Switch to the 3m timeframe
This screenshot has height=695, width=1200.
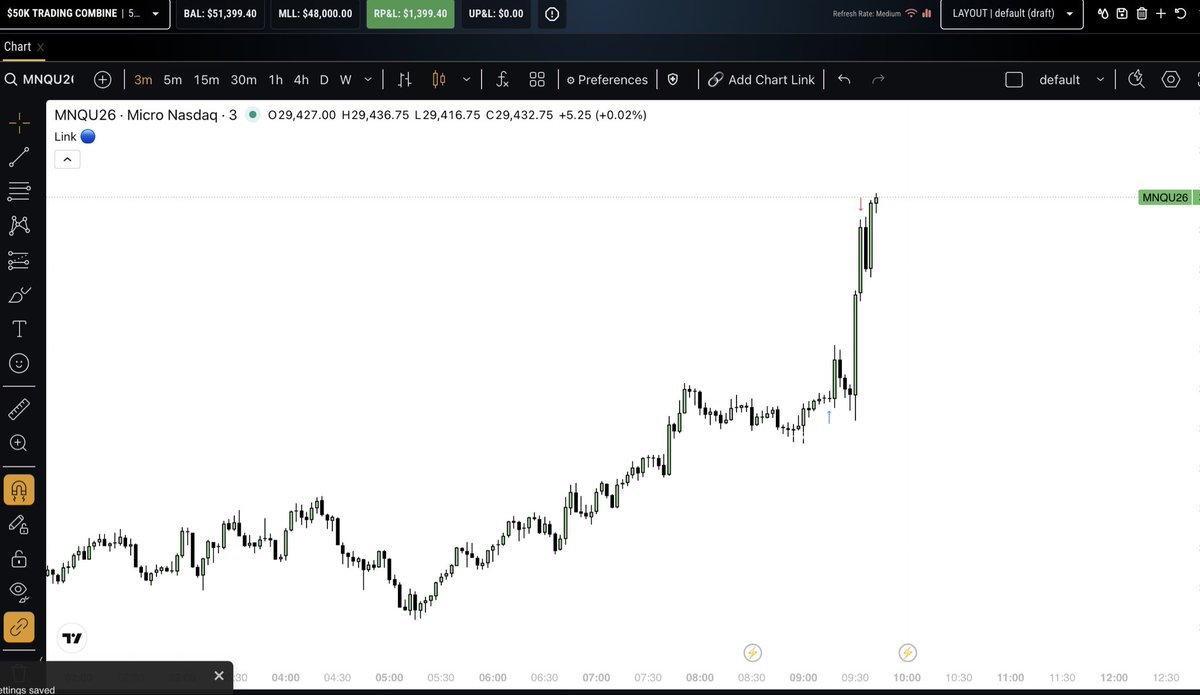click(x=143, y=80)
